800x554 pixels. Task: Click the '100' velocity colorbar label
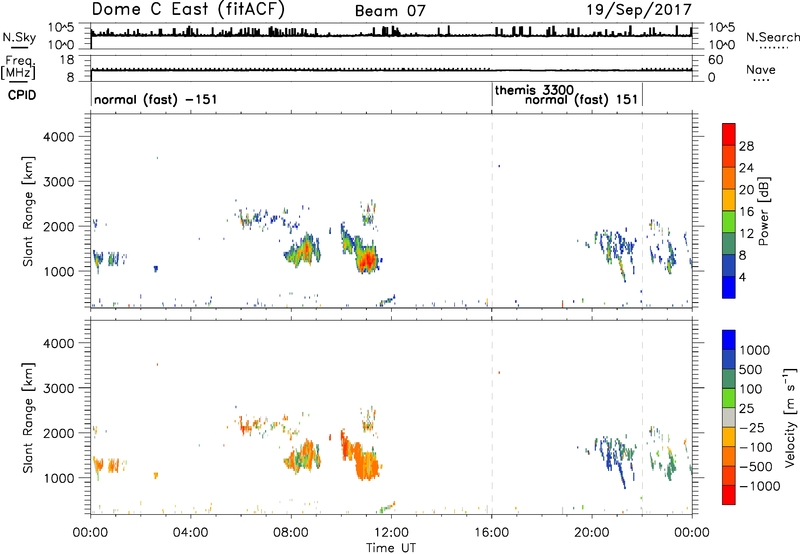[750, 389]
